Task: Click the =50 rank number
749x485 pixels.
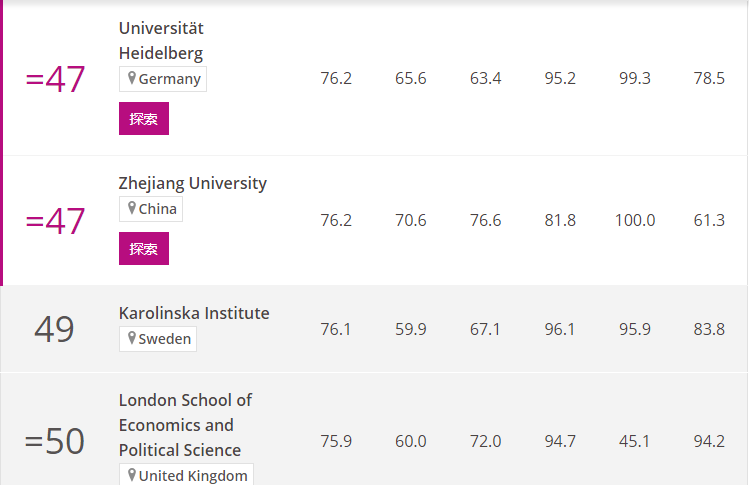Action: click(x=55, y=441)
